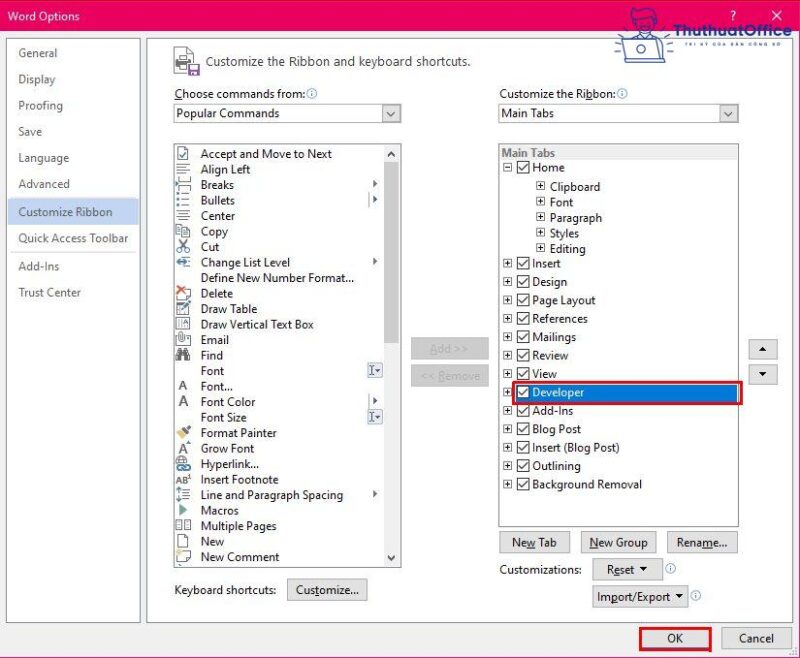
Task: Click the Cut scissors icon
Action: 183,246
